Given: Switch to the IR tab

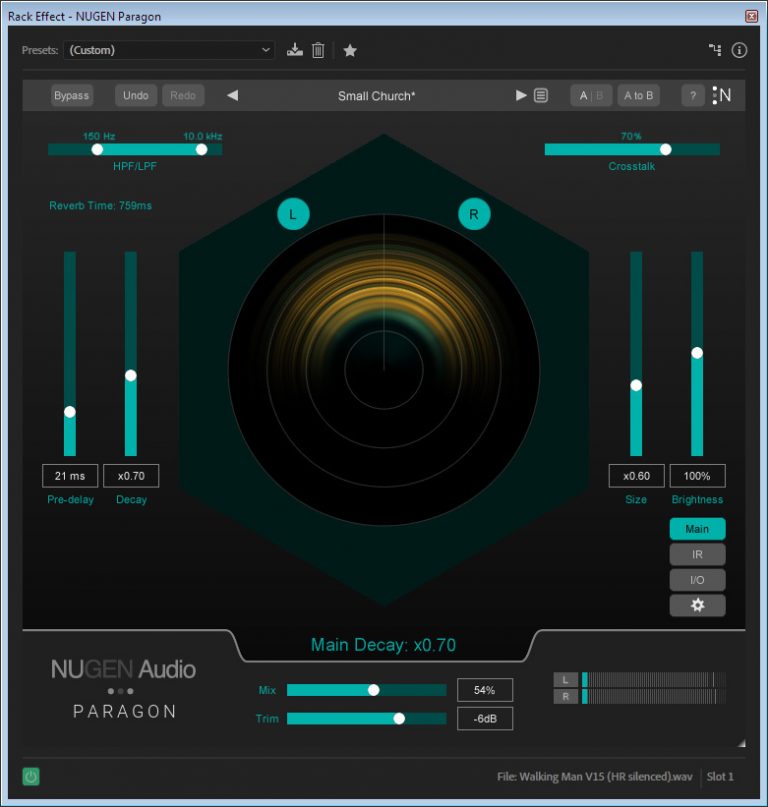Looking at the screenshot, I should point(697,554).
